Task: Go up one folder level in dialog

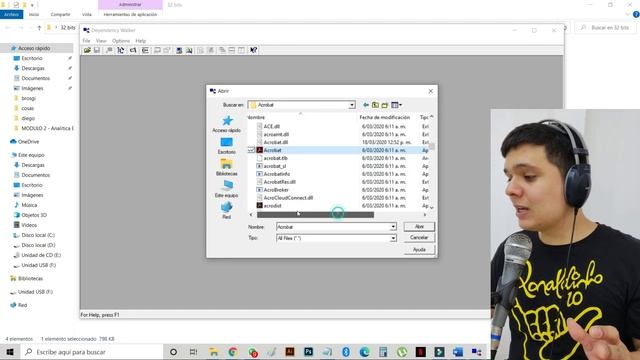Action: [x=375, y=105]
